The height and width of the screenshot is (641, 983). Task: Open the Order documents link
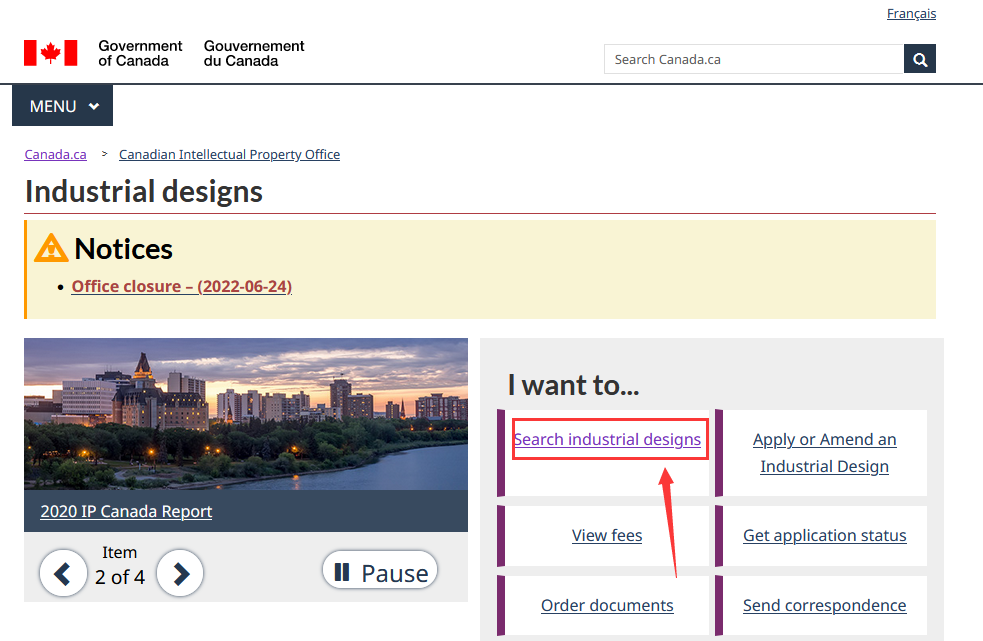[607, 606]
